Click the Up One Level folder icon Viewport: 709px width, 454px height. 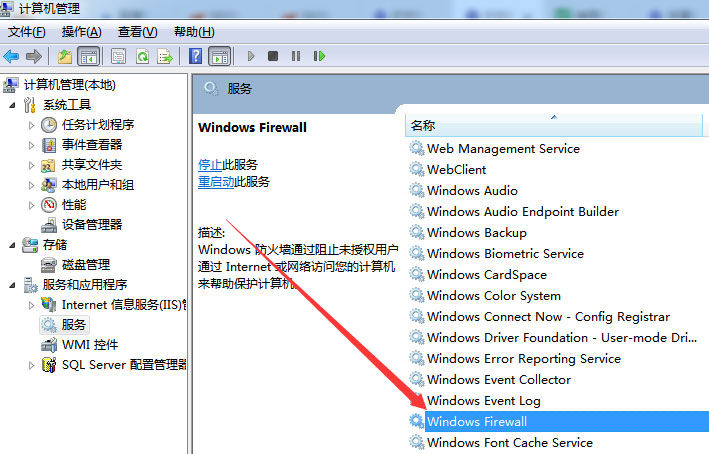click(65, 56)
